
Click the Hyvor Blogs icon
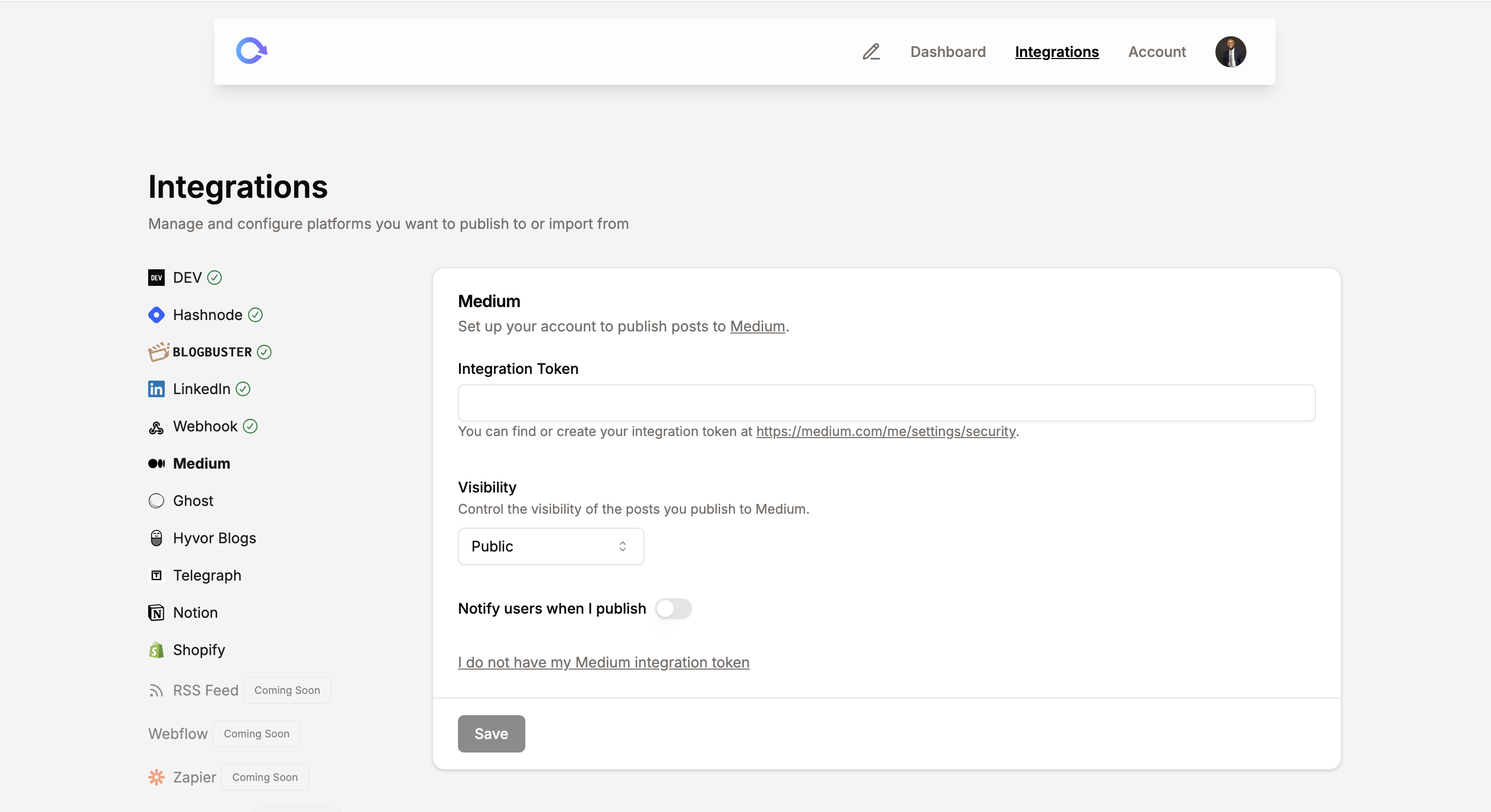coord(156,538)
